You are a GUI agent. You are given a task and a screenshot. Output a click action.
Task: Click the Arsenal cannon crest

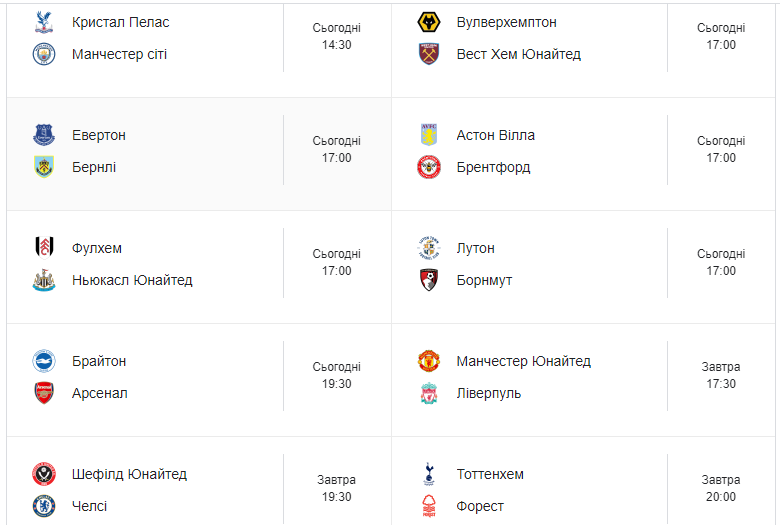[44, 393]
